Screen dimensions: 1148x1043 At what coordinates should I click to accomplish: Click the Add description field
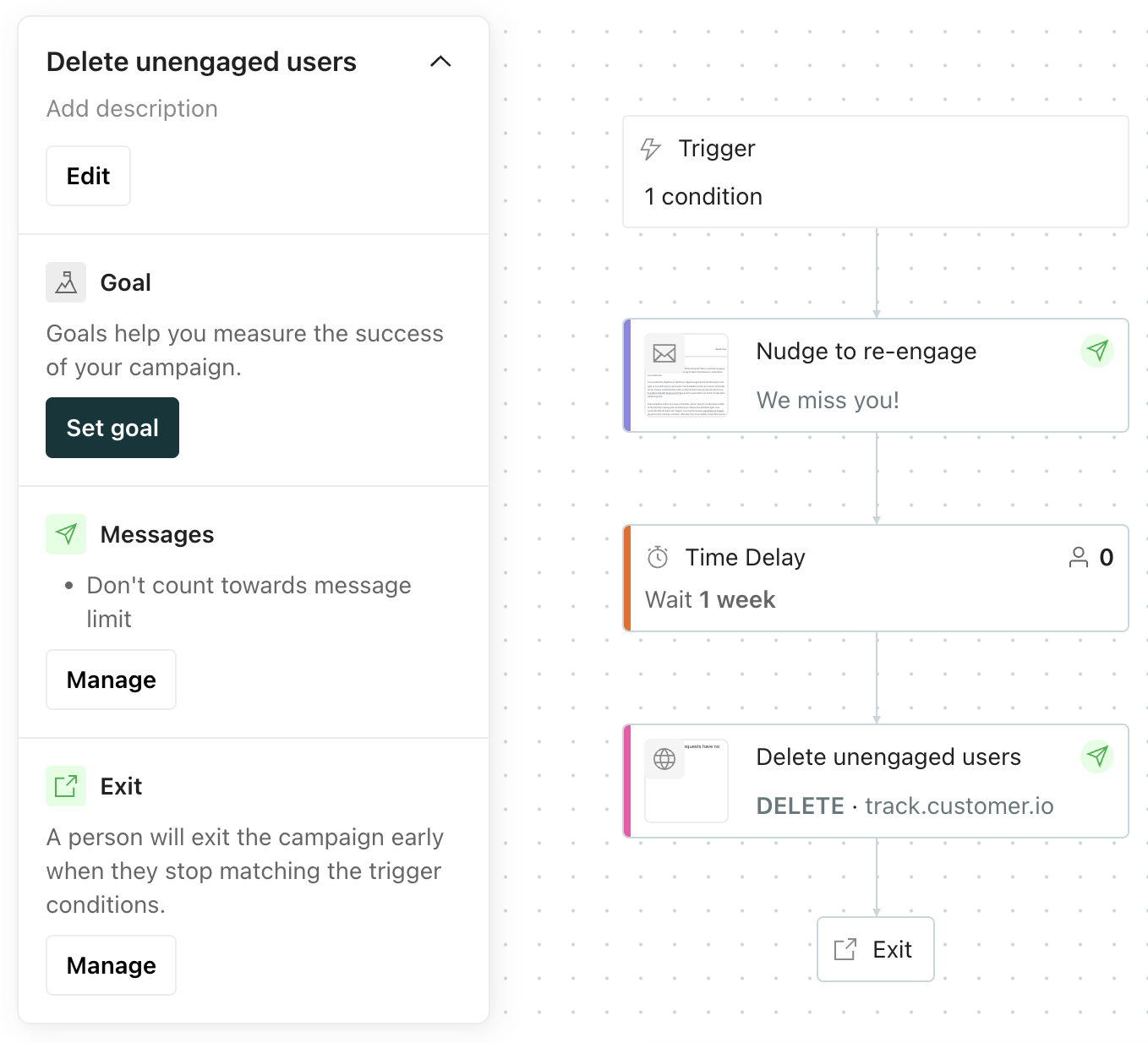pyautogui.click(x=132, y=108)
